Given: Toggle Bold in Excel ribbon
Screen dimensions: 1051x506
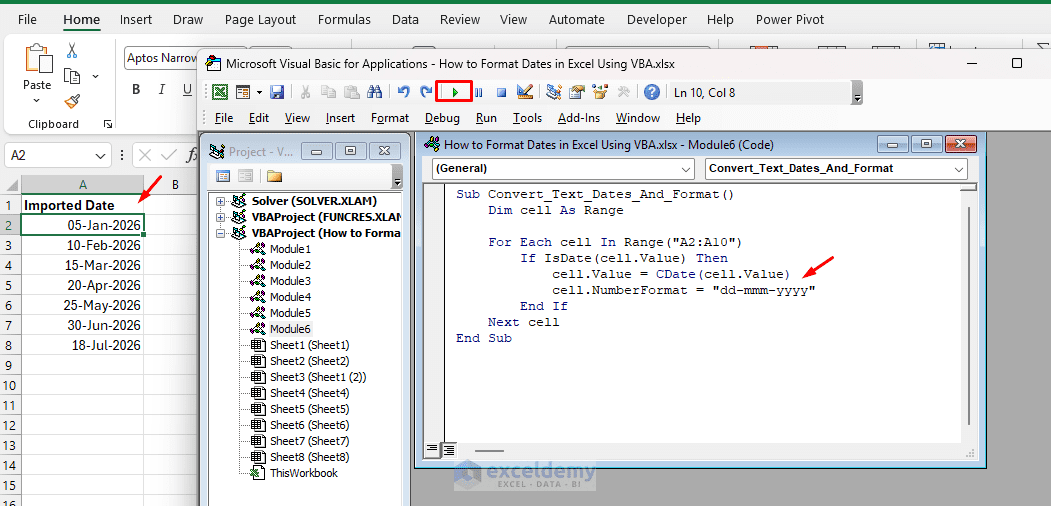Looking at the screenshot, I should [136, 89].
